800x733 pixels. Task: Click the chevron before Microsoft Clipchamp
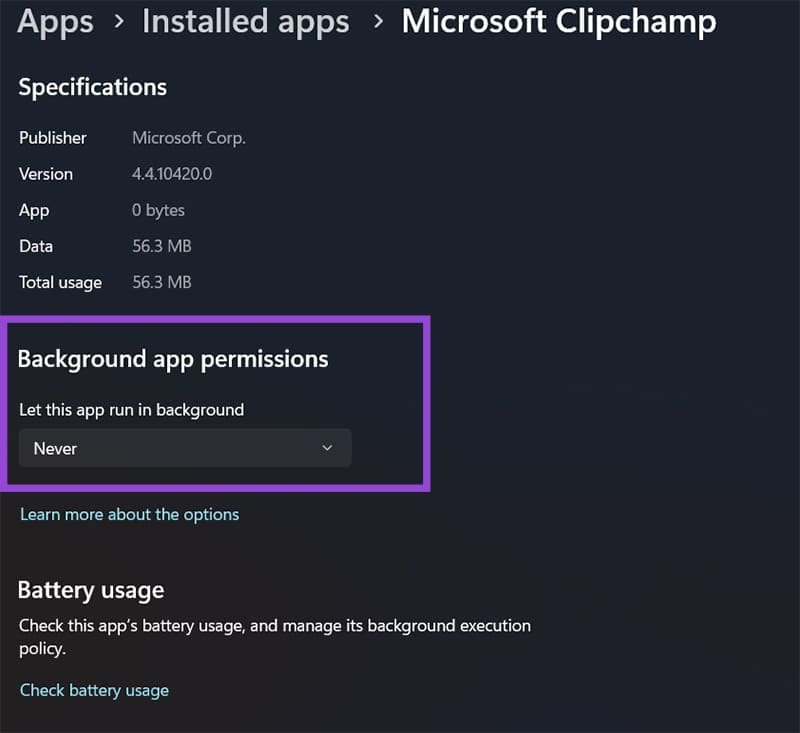click(x=376, y=22)
